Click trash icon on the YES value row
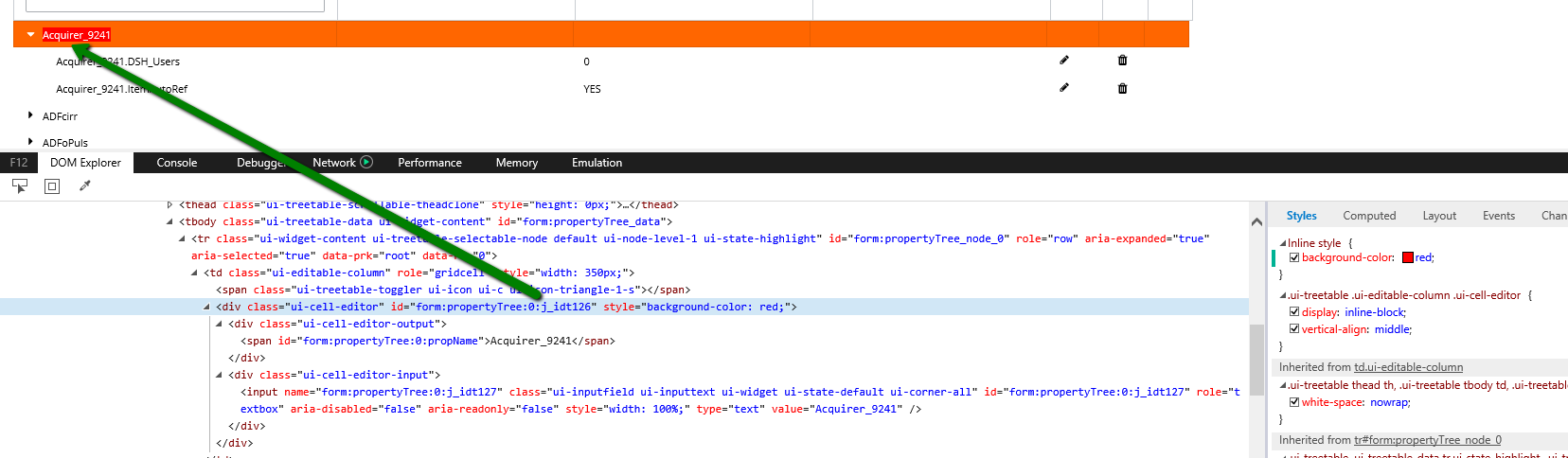1568x458 pixels. click(1122, 88)
